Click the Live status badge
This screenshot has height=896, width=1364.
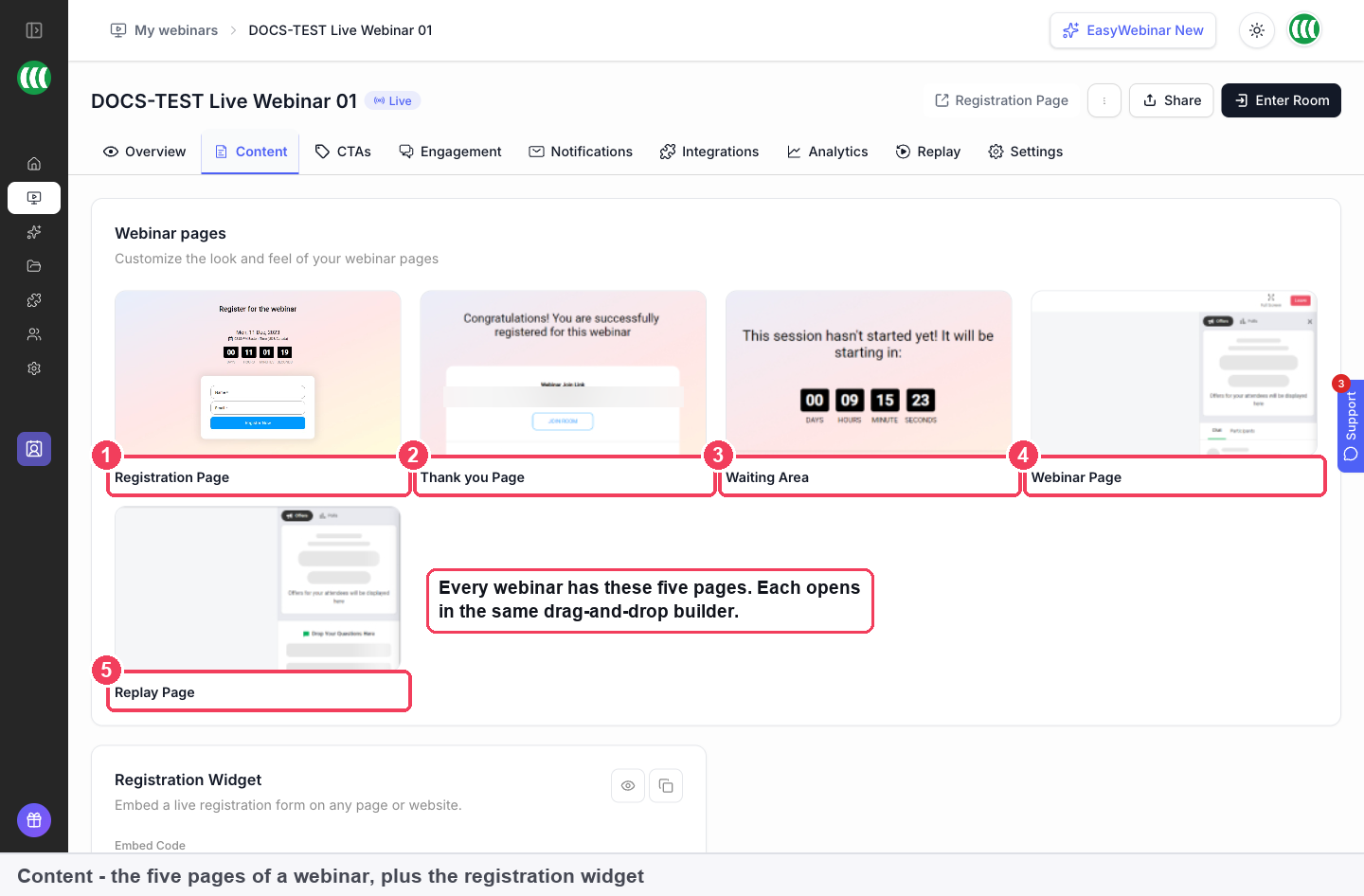coord(393,100)
